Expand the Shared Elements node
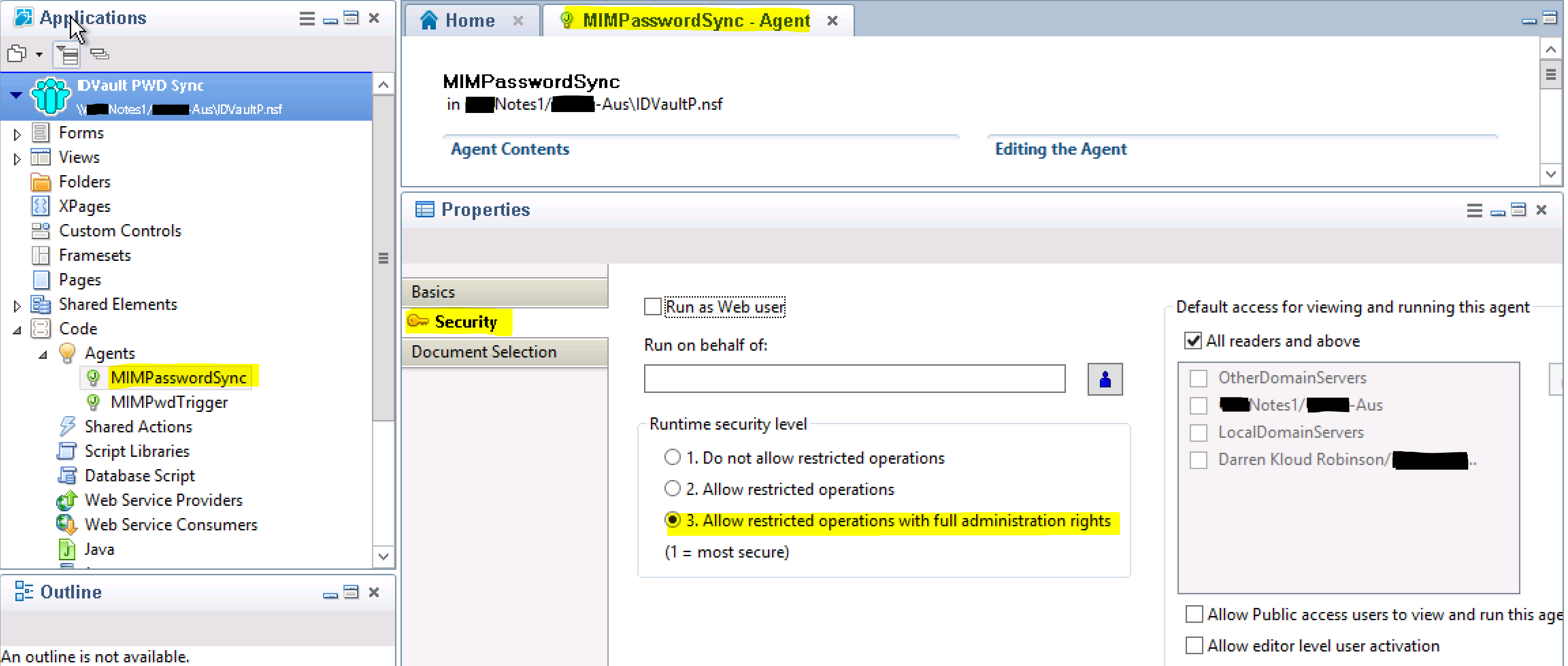 tap(16, 304)
